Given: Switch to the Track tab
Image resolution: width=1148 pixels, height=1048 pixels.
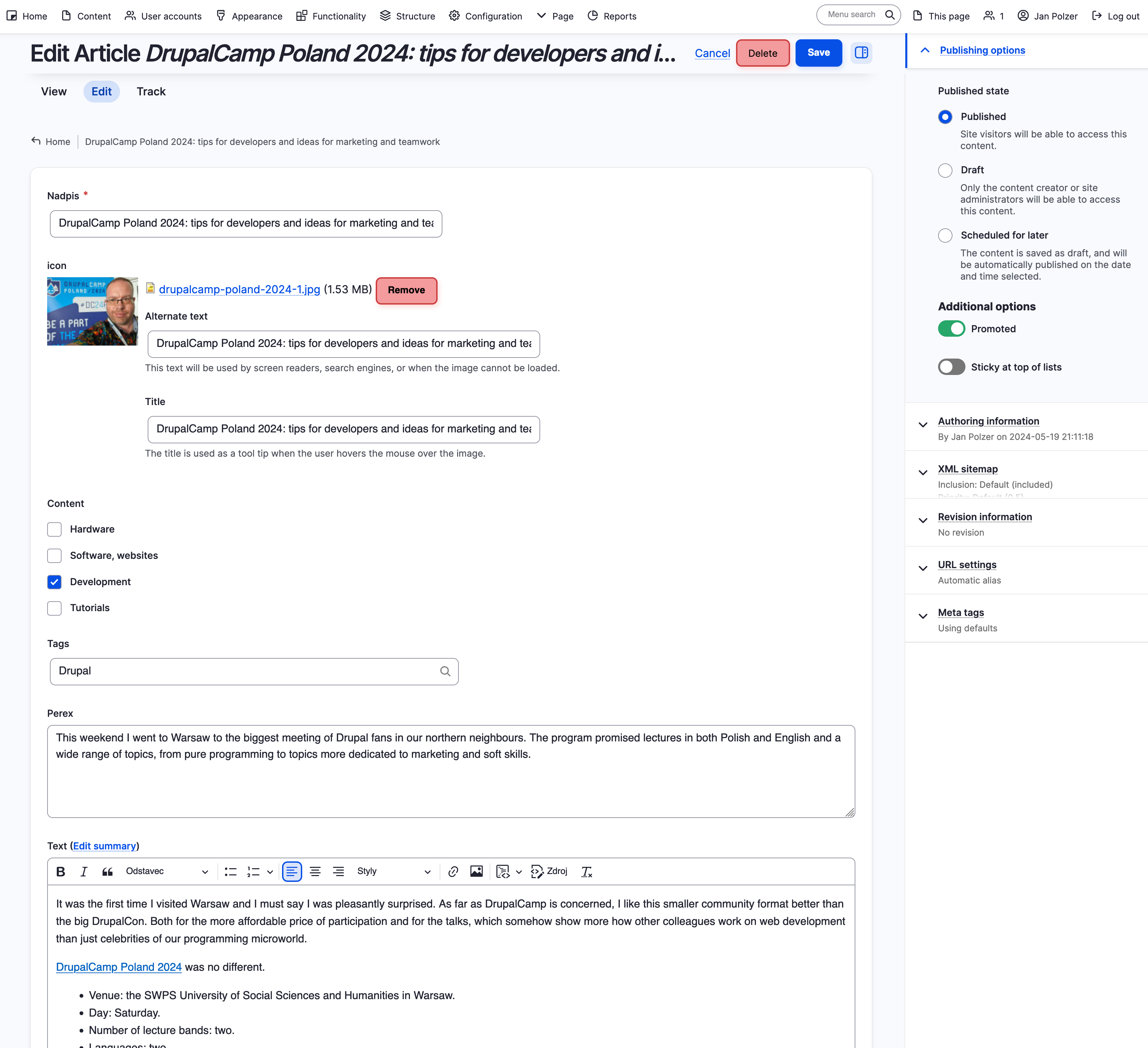Looking at the screenshot, I should (x=151, y=92).
